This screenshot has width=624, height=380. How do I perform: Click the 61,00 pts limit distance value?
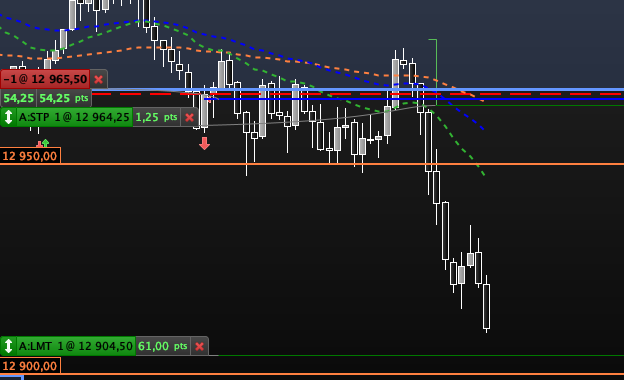(x=163, y=346)
